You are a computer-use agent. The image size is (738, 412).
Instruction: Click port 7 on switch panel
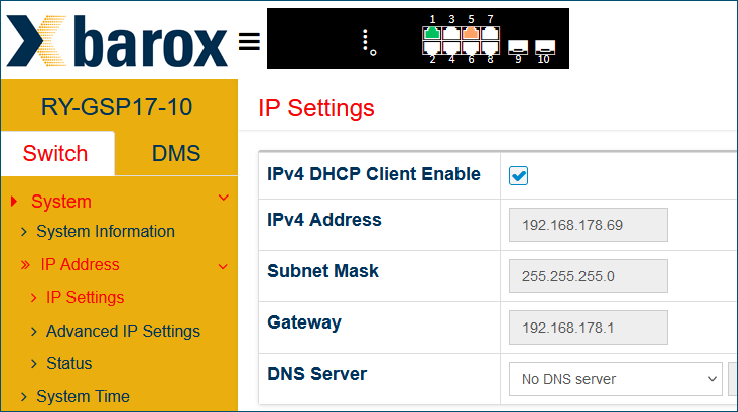coord(490,33)
